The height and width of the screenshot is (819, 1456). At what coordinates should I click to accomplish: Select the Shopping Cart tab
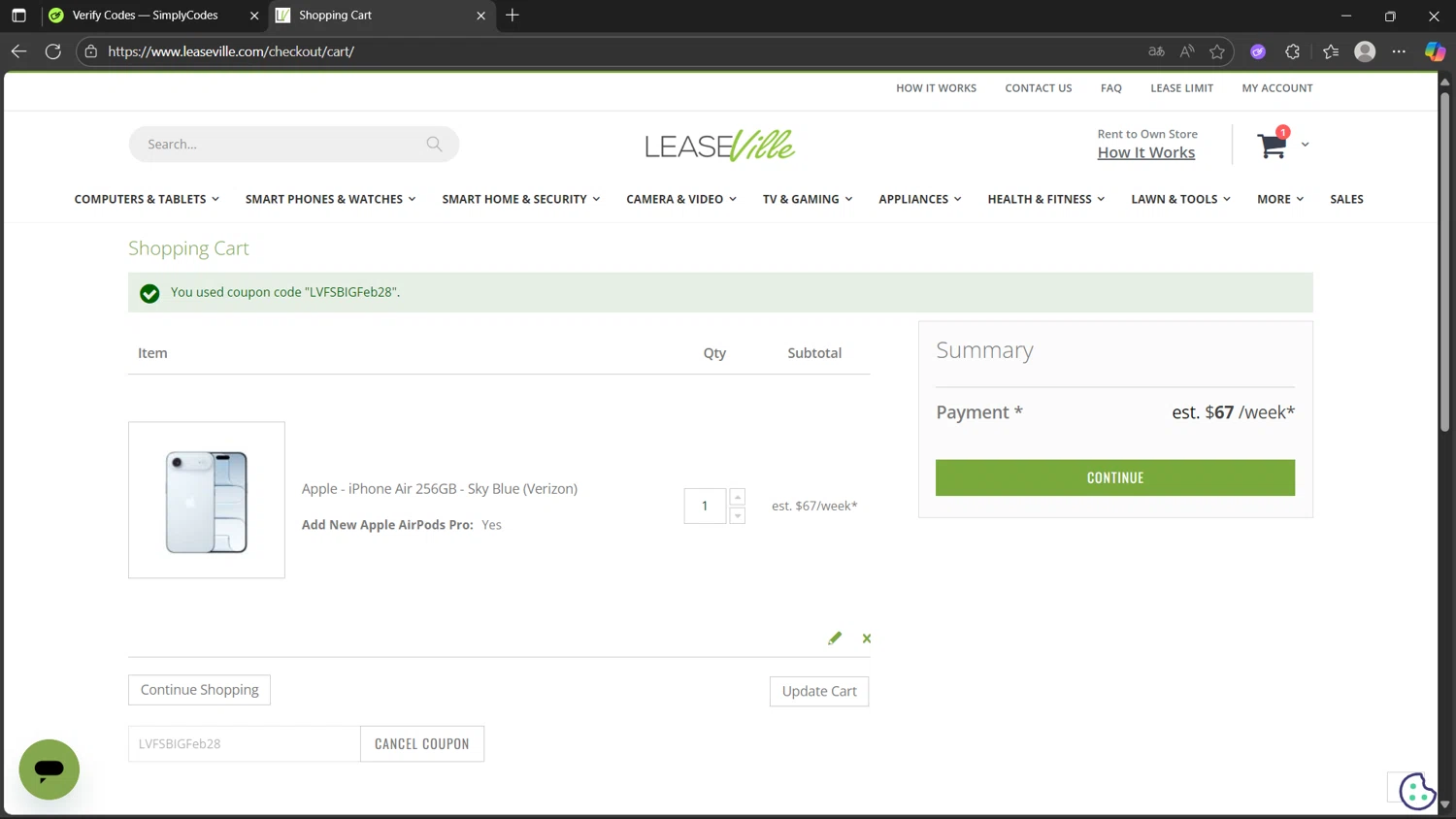click(382, 16)
